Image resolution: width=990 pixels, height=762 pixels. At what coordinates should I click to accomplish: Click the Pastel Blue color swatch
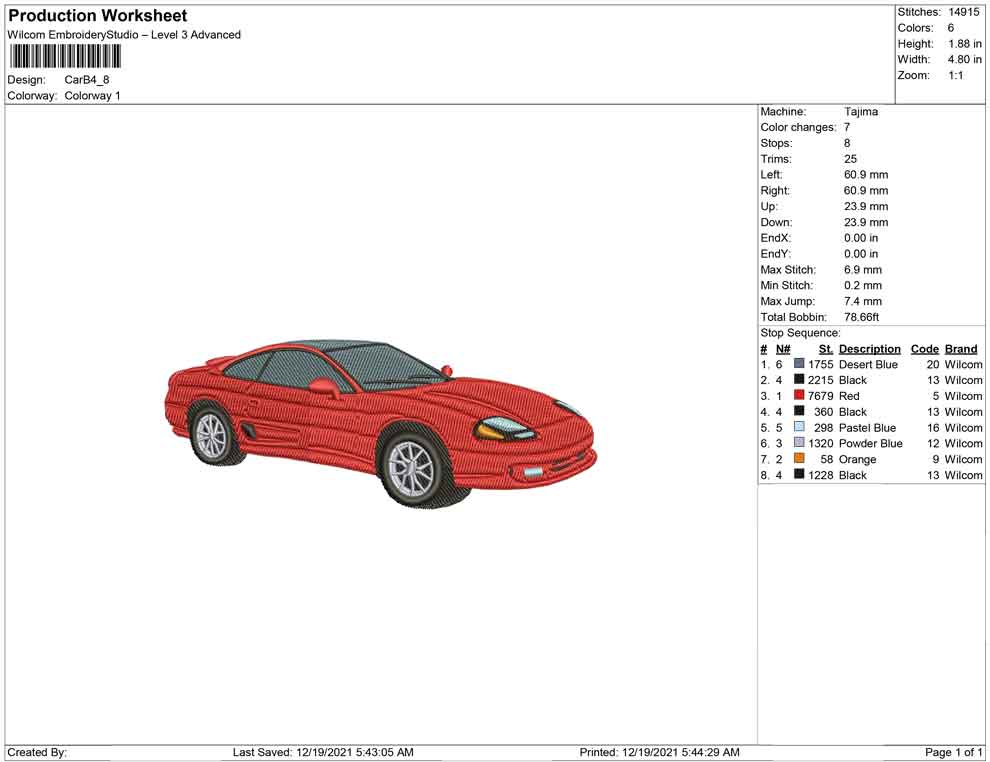799,428
